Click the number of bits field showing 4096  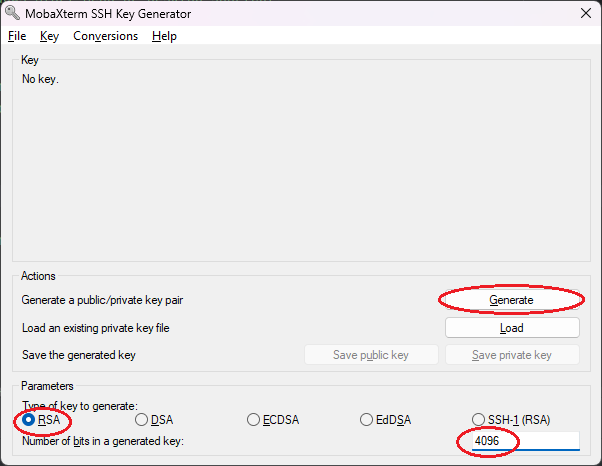[526, 441]
